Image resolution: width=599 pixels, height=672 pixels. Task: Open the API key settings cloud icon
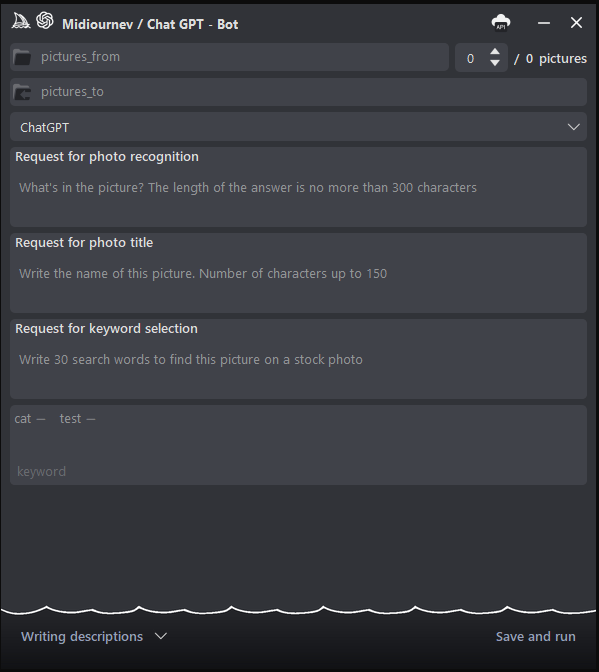pyautogui.click(x=500, y=22)
